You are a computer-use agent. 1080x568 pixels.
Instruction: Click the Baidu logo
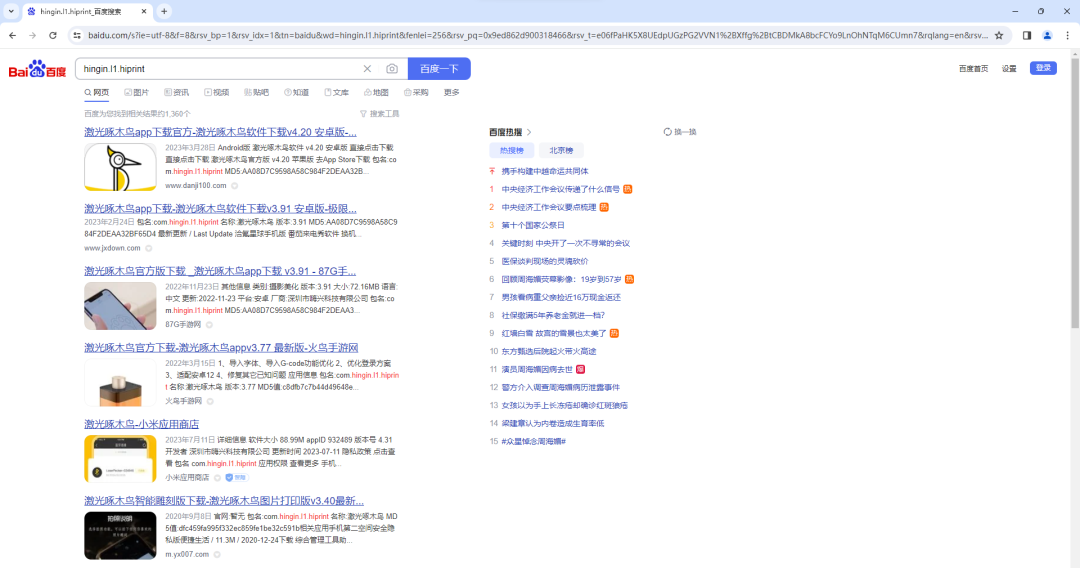tap(37, 69)
